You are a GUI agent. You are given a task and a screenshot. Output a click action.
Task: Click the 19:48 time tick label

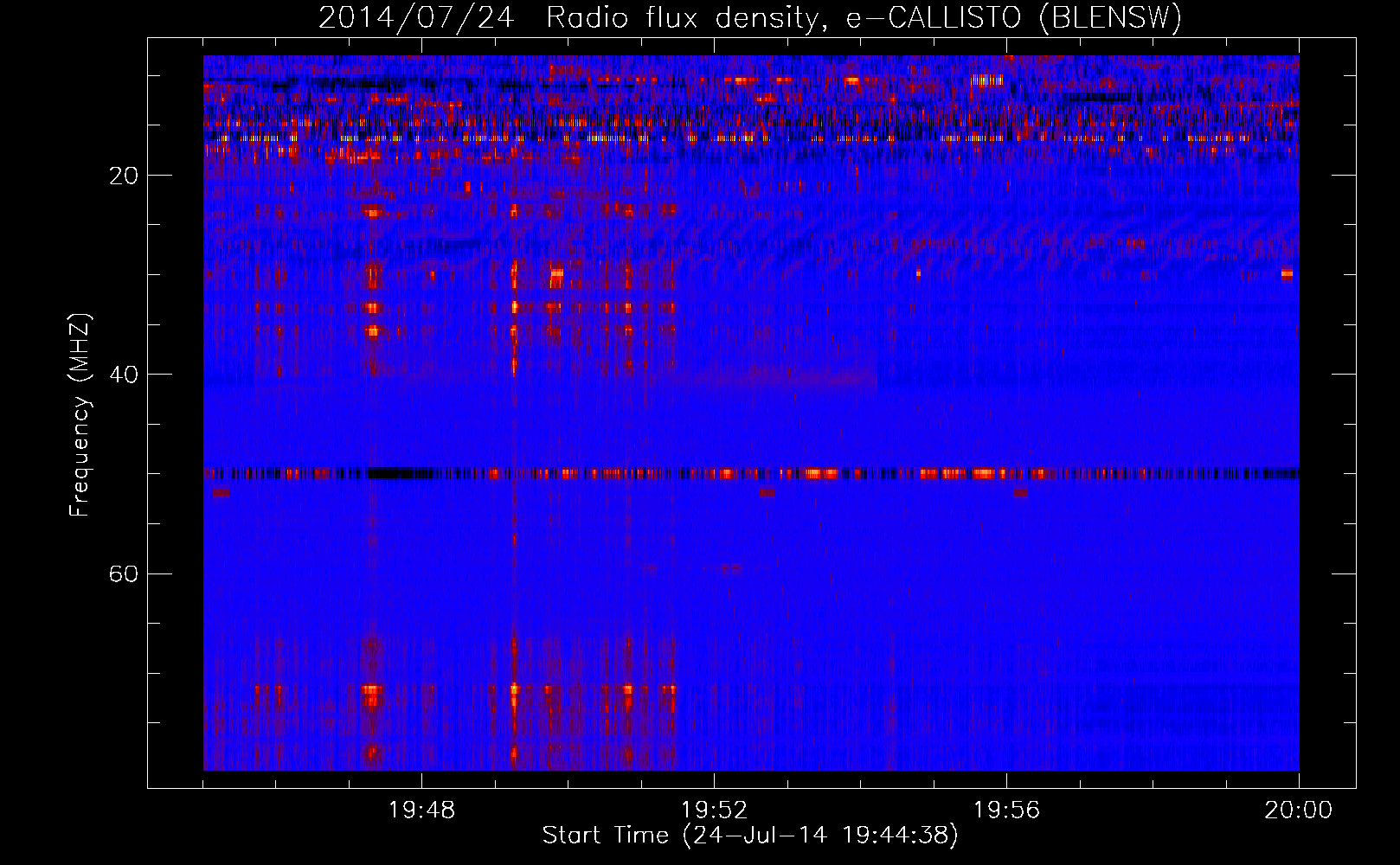click(422, 811)
